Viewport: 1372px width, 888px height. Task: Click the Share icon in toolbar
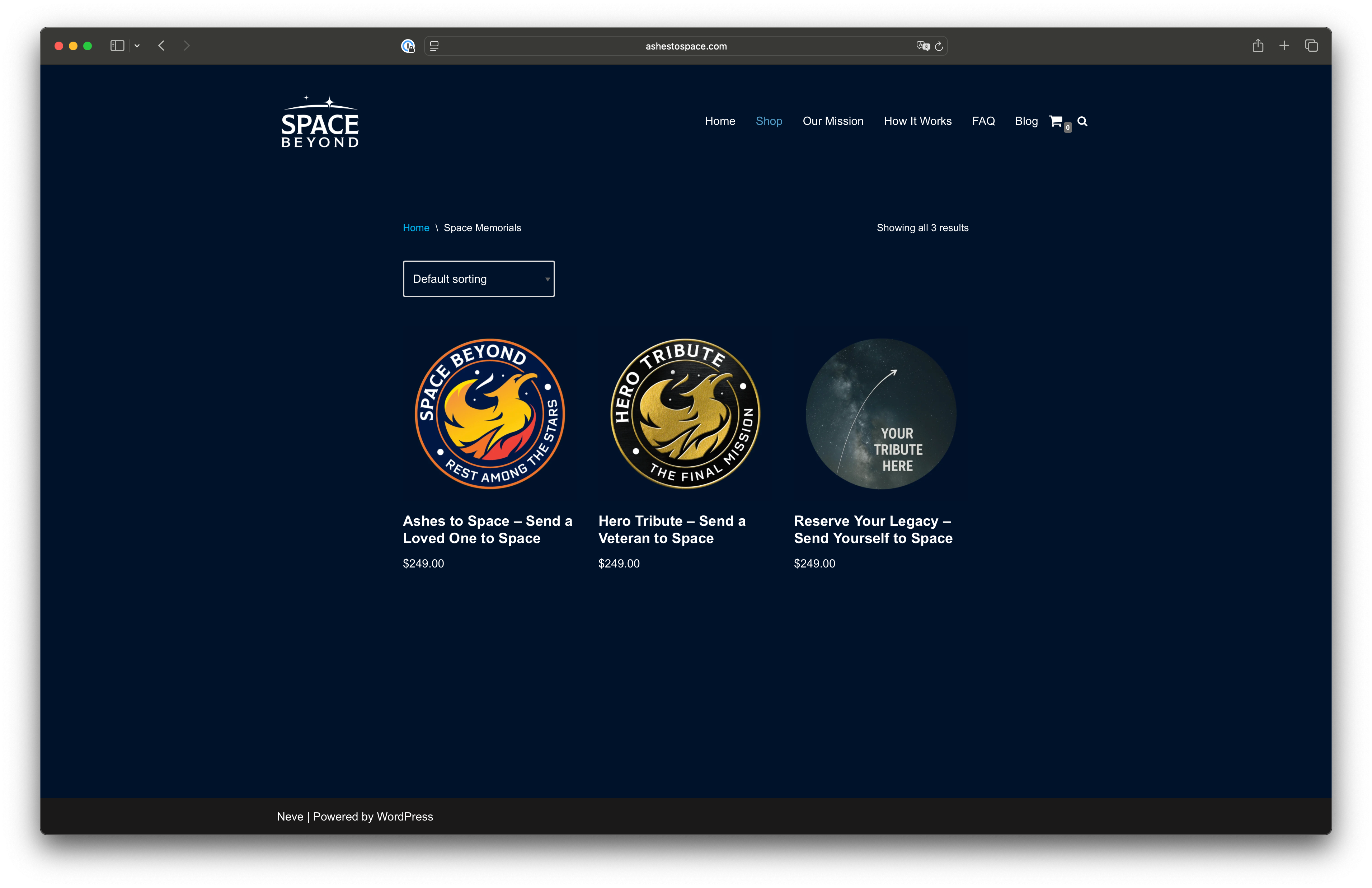click(x=1258, y=46)
